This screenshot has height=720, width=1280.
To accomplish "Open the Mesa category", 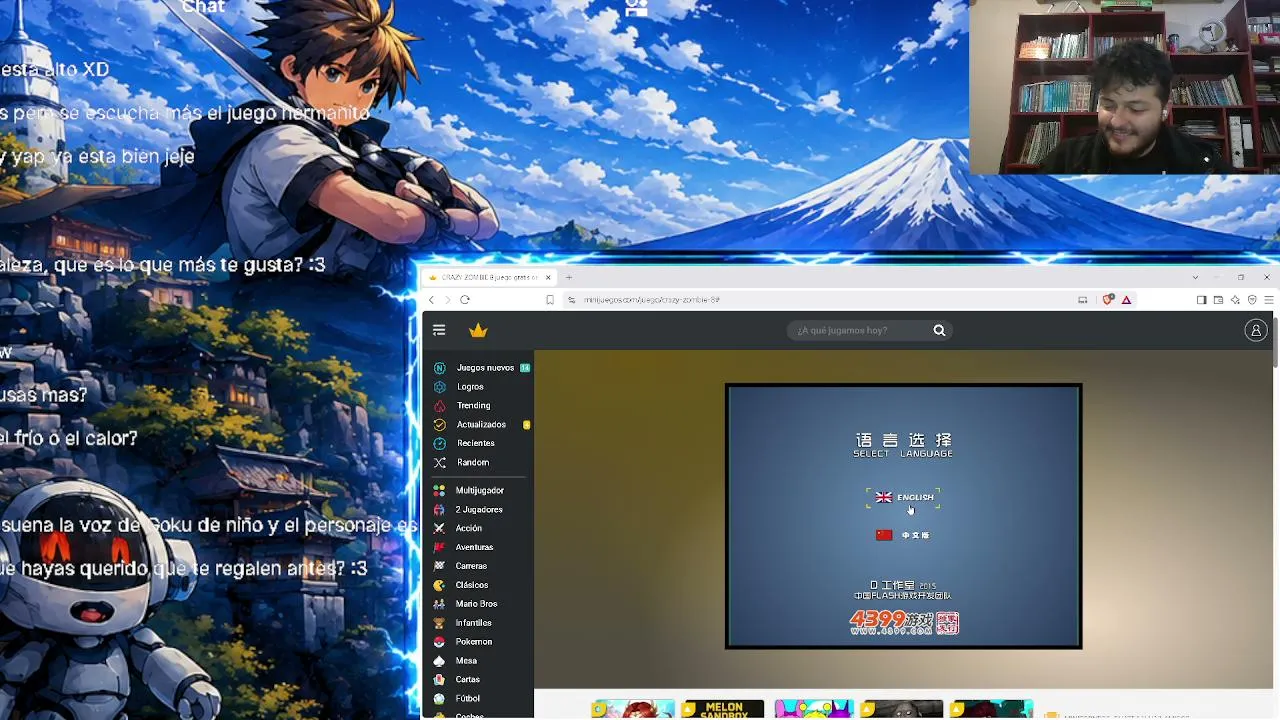I will pos(466,661).
